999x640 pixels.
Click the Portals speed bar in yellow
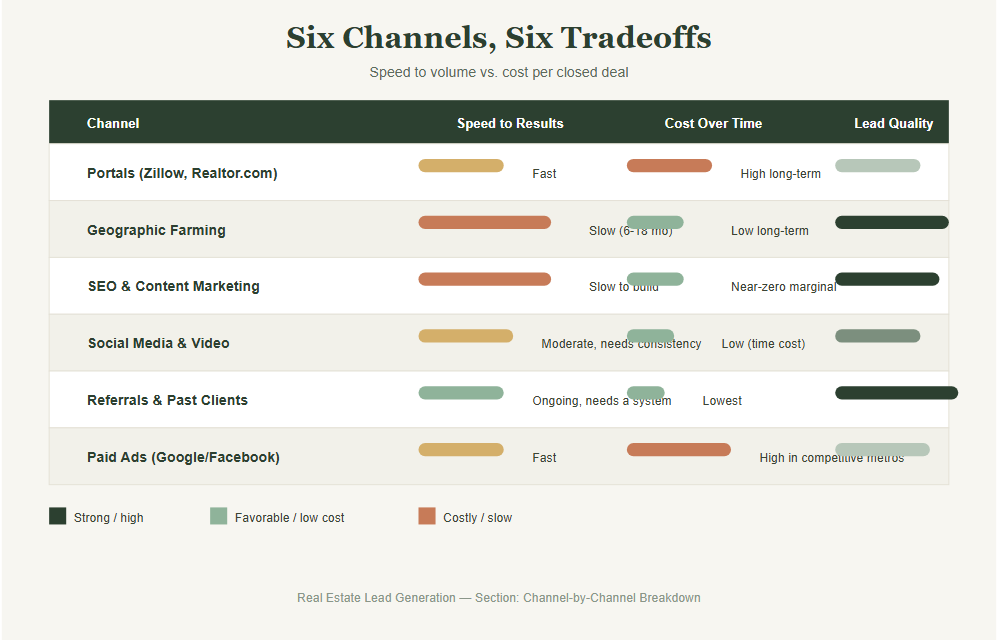(461, 166)
